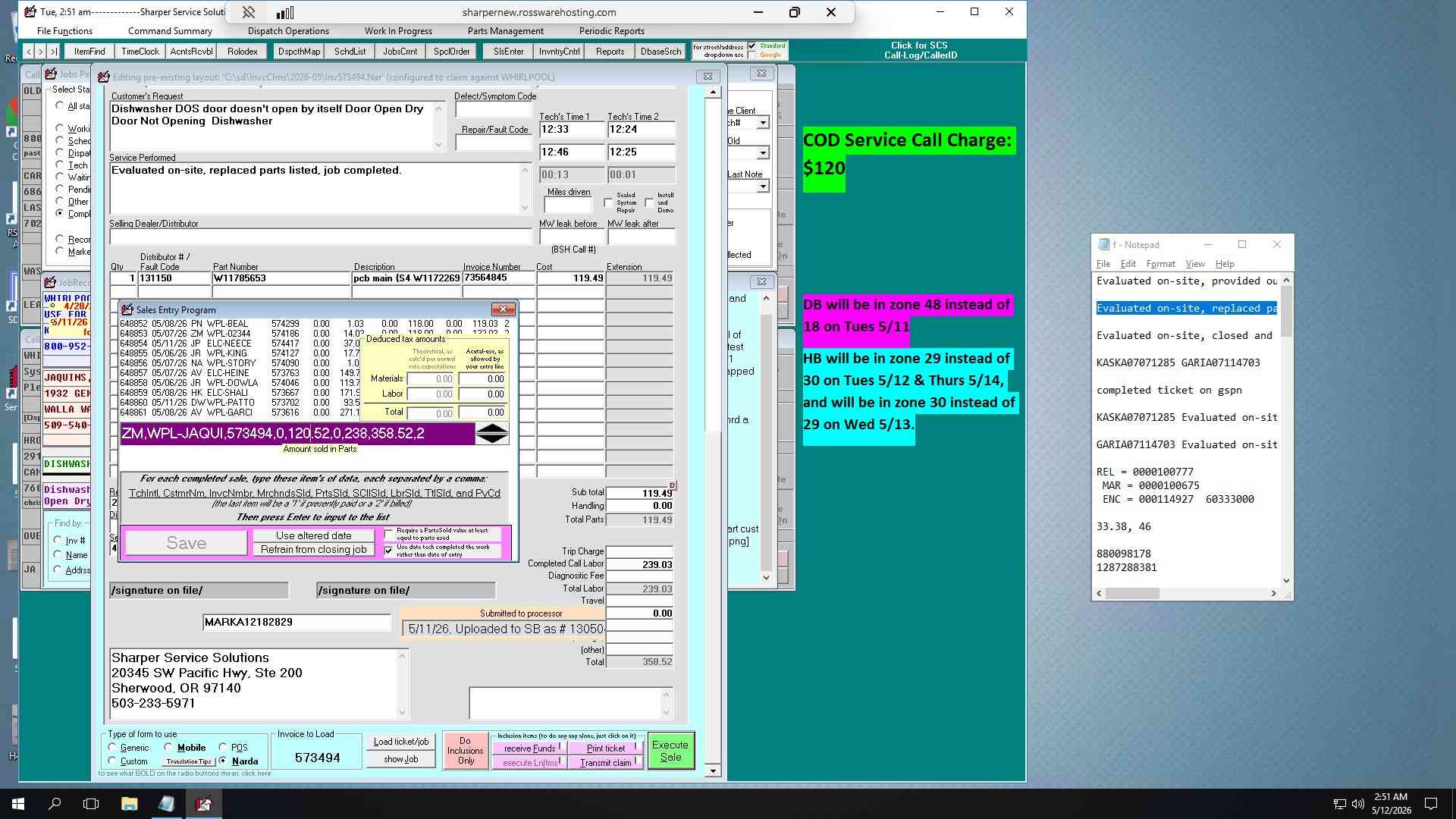Open taskbar search magnifier
This screenshot has height=819, width=1456.
[55, 804]
